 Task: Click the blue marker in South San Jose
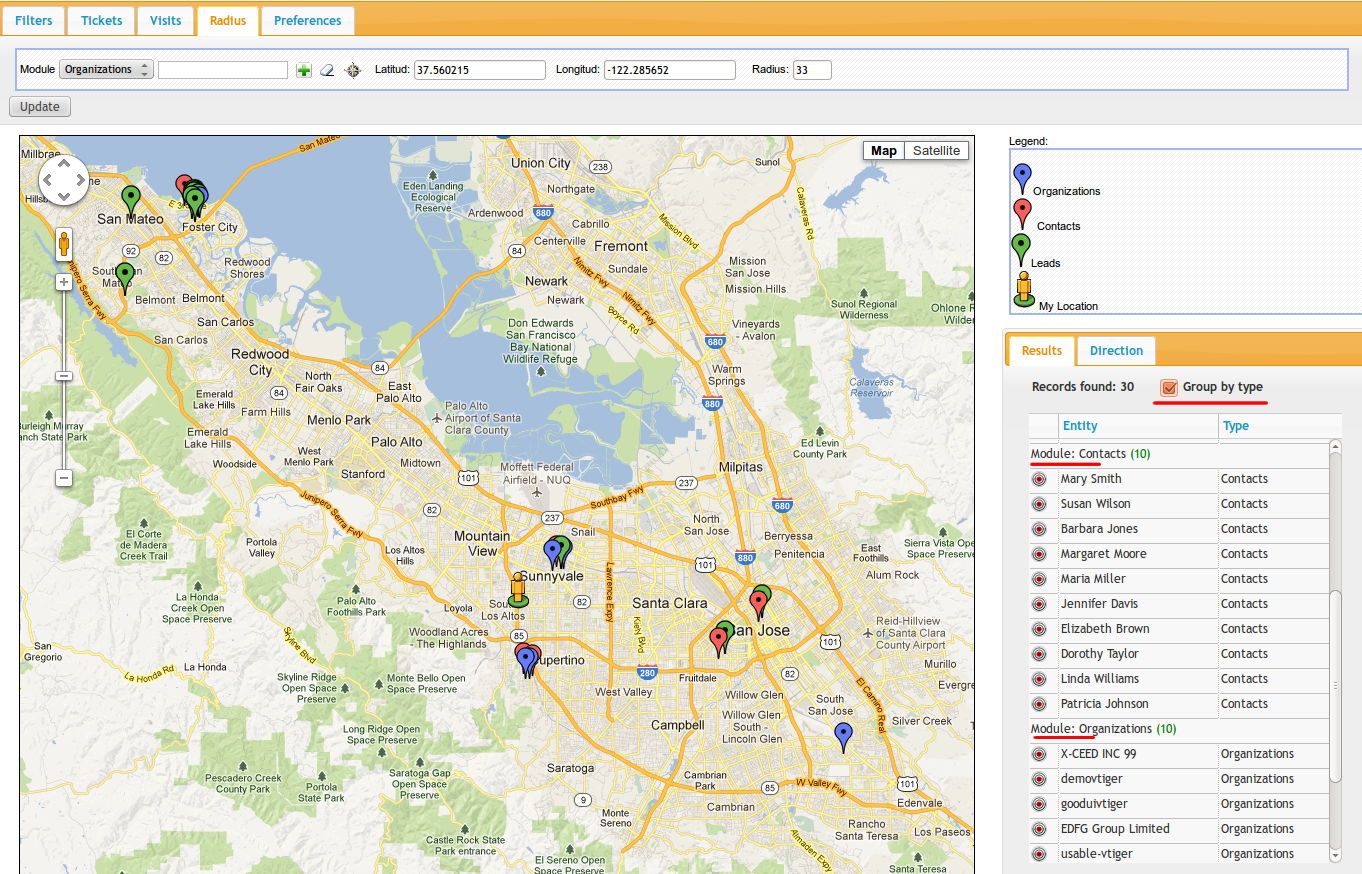click(843, 737)
